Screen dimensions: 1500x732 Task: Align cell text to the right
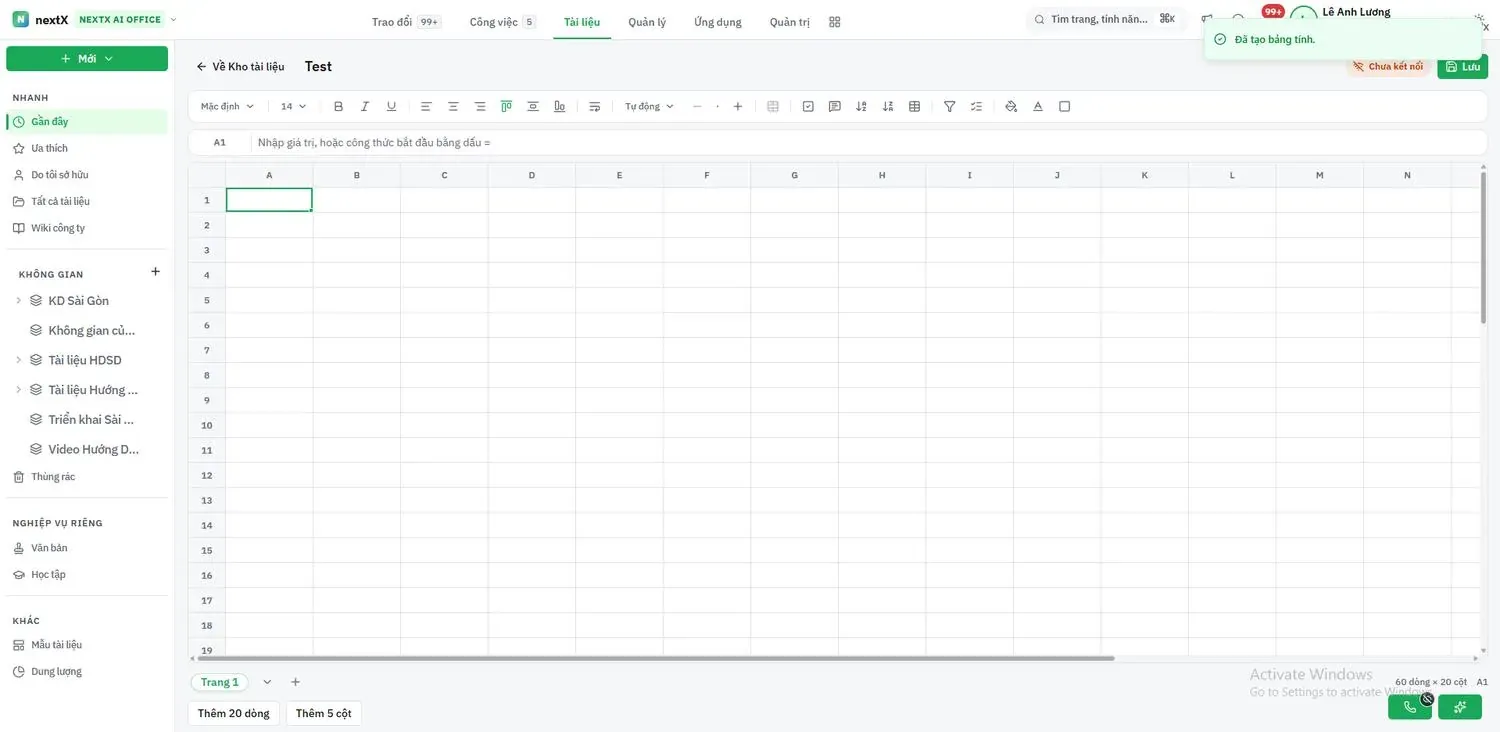coord(480,106)
